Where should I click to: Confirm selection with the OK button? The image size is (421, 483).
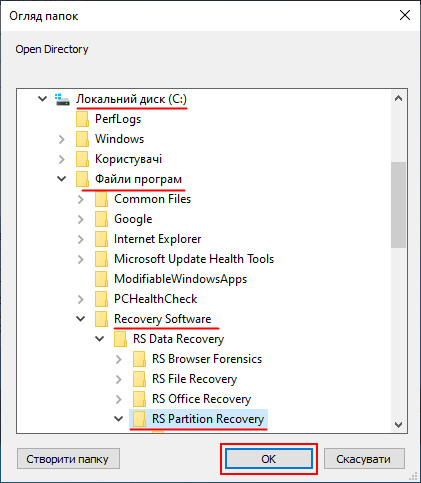(269, 459)
